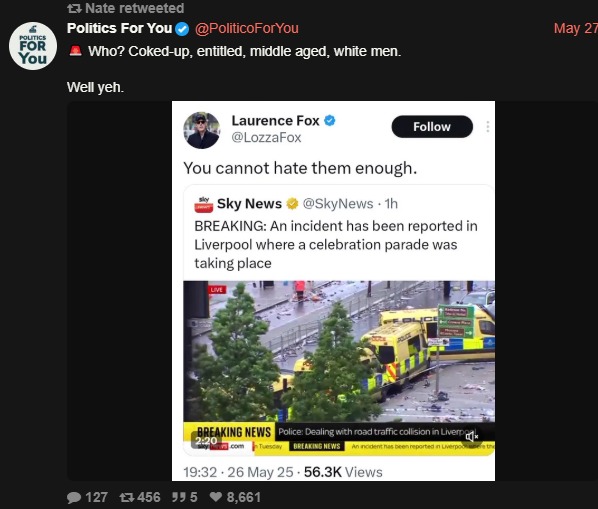Click the Follow button for Laurence Fox
This screenshot has width=598, height=509.
pos(432,127)
